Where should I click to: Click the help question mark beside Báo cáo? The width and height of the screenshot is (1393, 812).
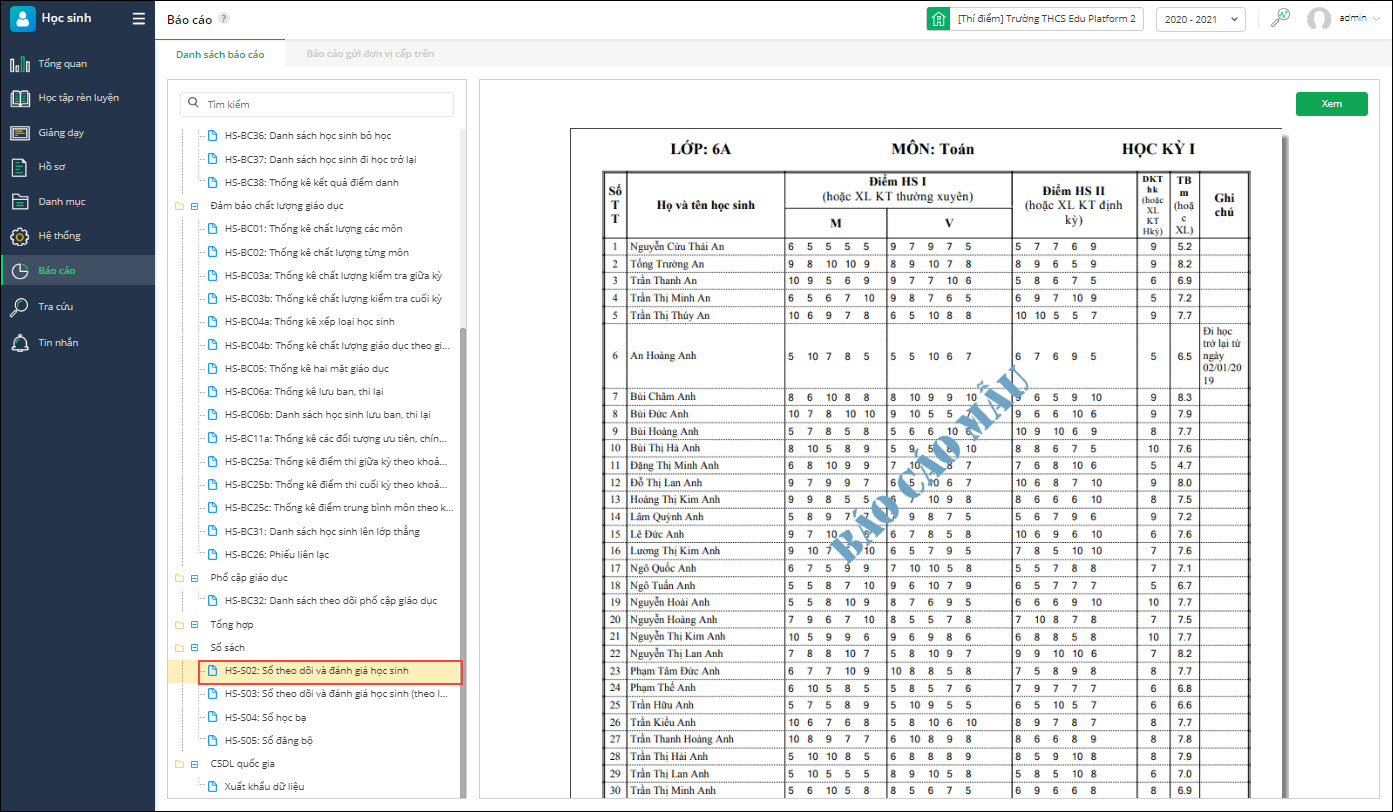(x=223, y=18)
